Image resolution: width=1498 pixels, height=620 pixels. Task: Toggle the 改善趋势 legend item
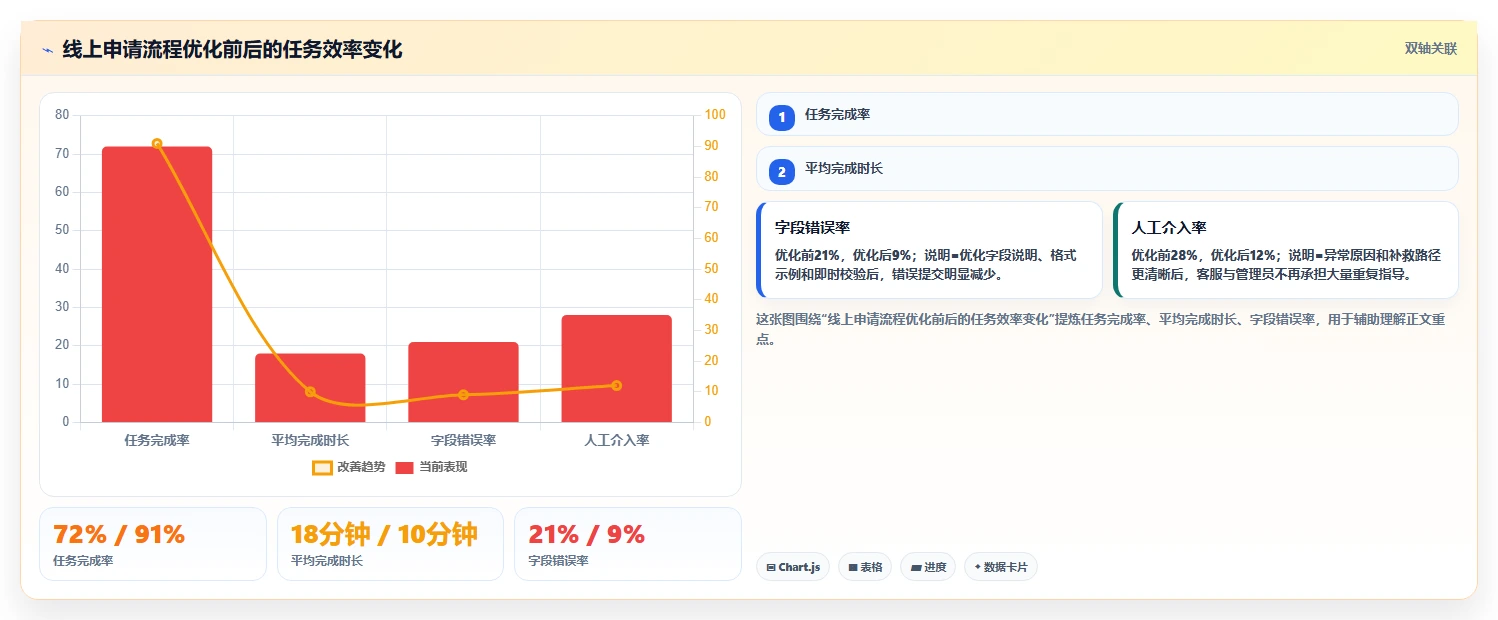pyautogui.click(x=348, y=467)
